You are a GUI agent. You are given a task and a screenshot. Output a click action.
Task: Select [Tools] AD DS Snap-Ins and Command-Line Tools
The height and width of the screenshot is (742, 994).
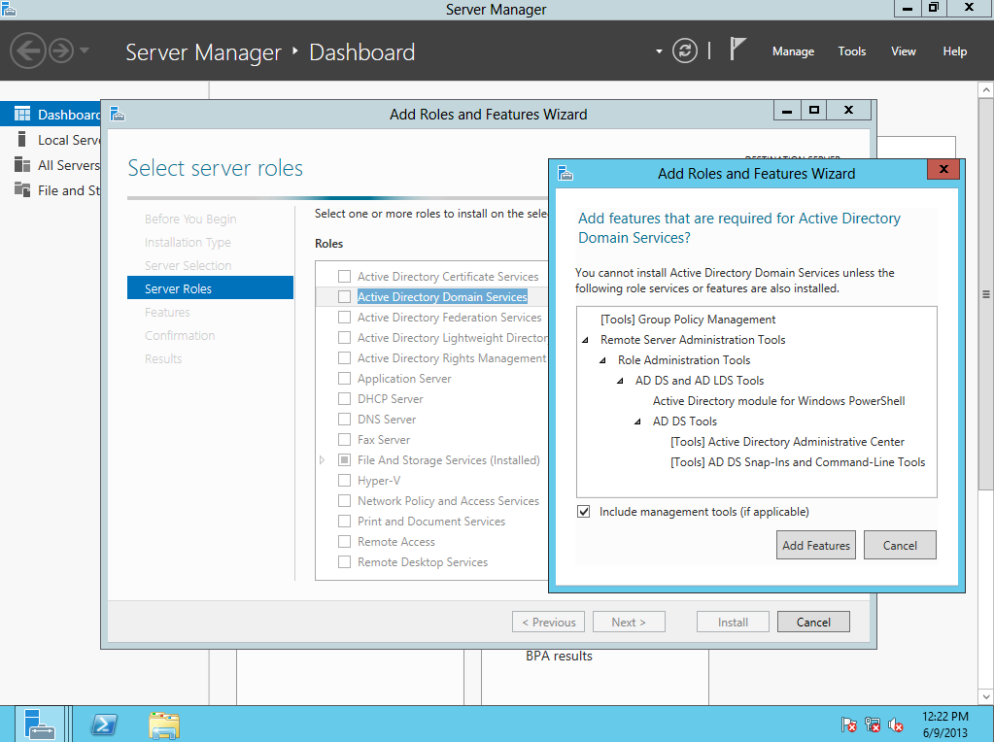coord(797,462)
